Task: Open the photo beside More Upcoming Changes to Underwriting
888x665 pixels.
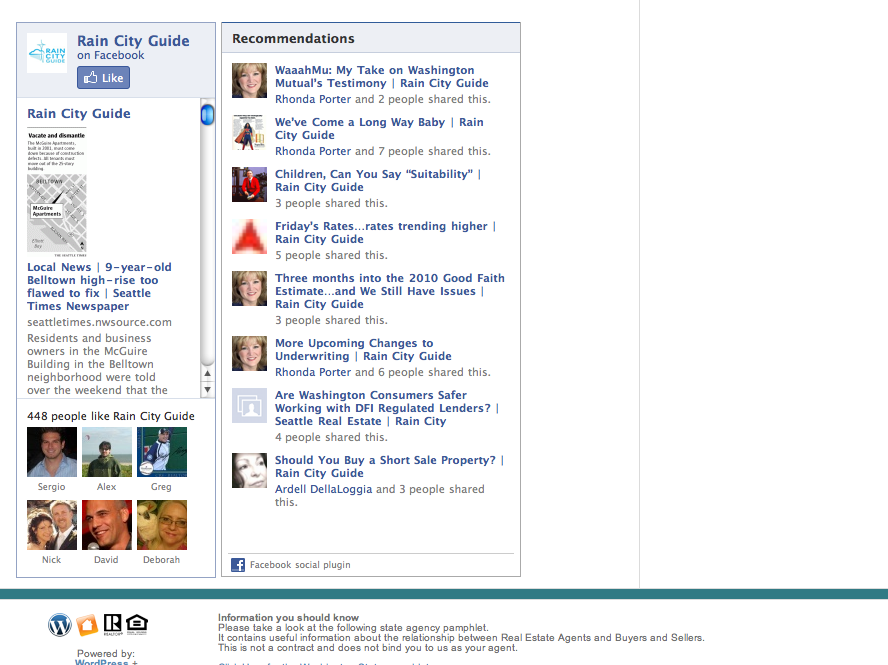Action: coord(249,353)
